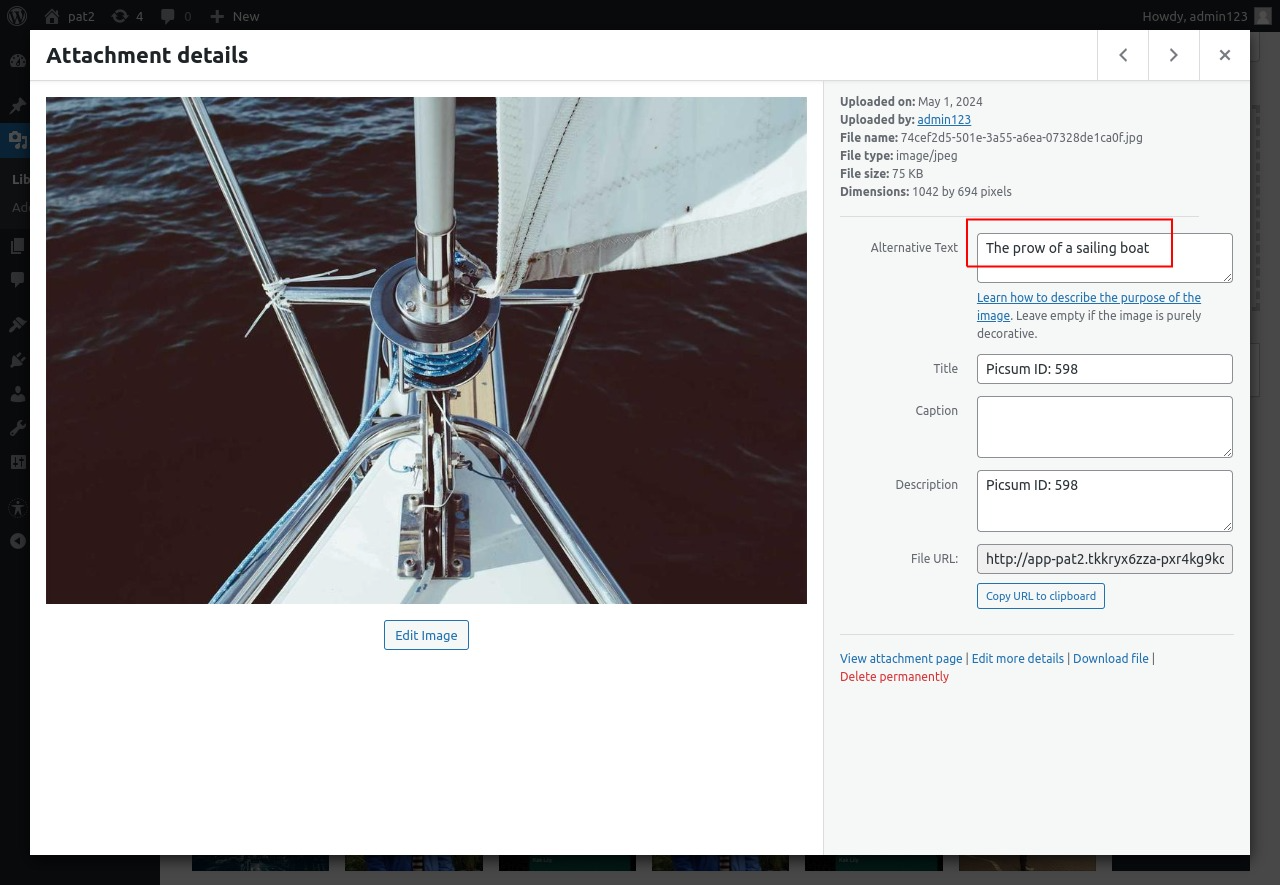Screen dimensions: 1280x885
Task: Open the admin123 uploader link
Action: [x=944, y=119]
